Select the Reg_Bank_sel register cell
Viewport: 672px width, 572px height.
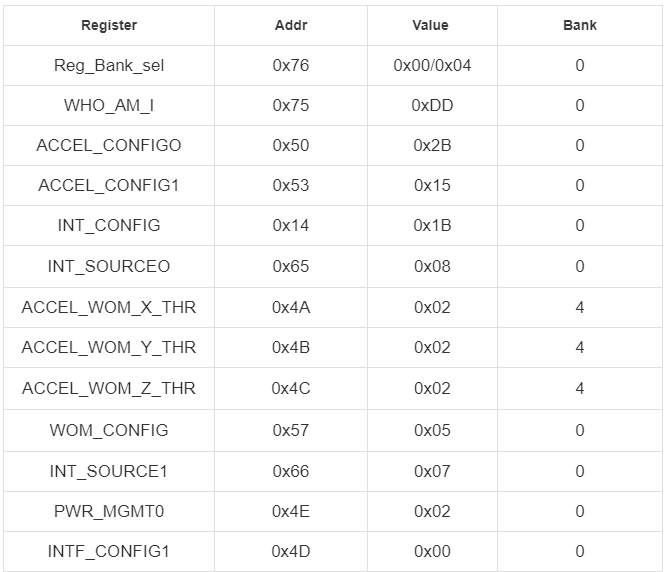109,66
